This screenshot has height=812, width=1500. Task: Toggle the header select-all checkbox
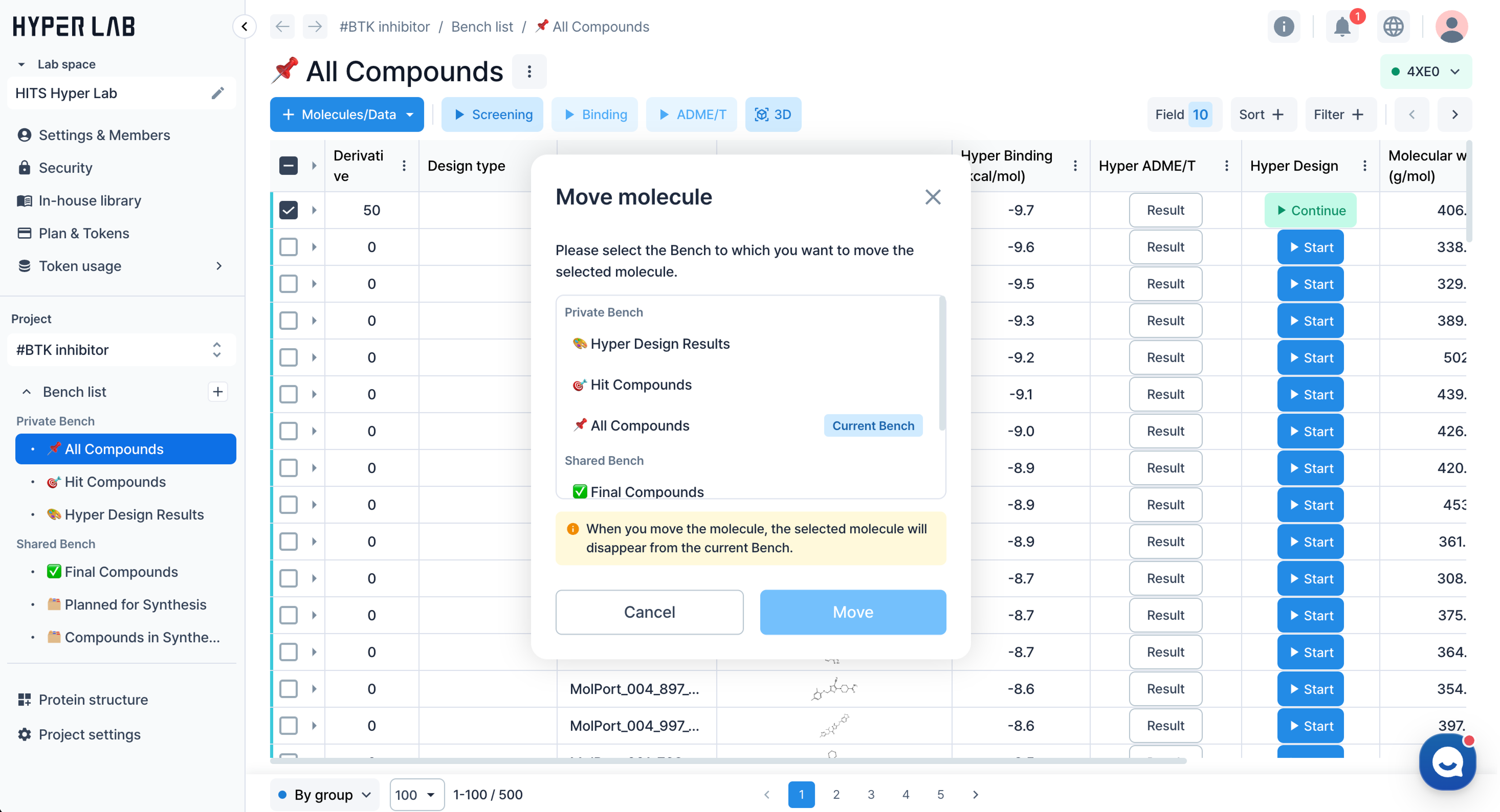[x=289, y=166]
